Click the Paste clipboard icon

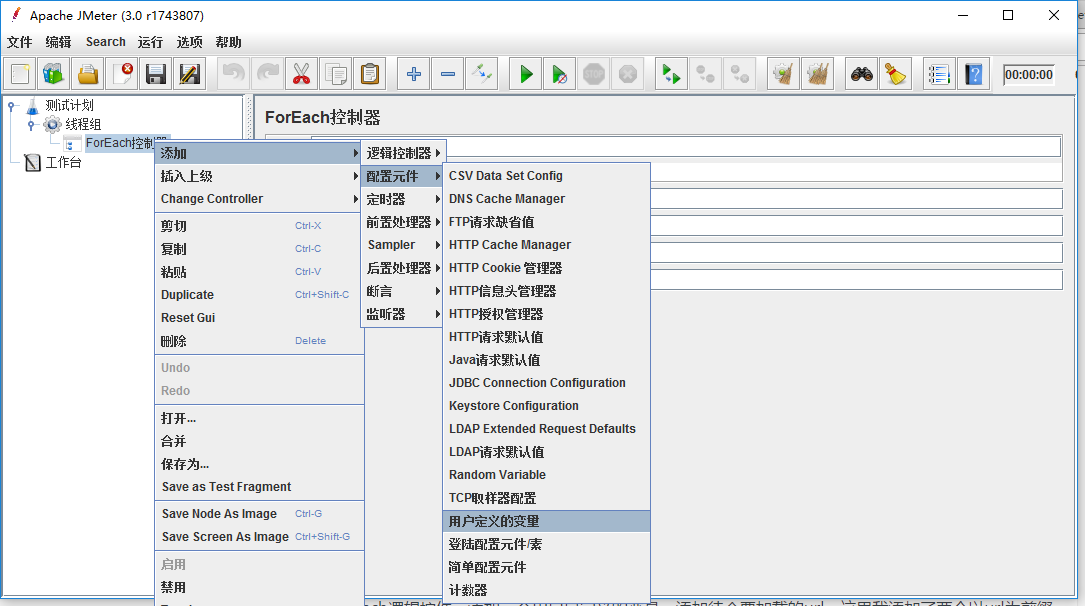[x=370, y=74]
